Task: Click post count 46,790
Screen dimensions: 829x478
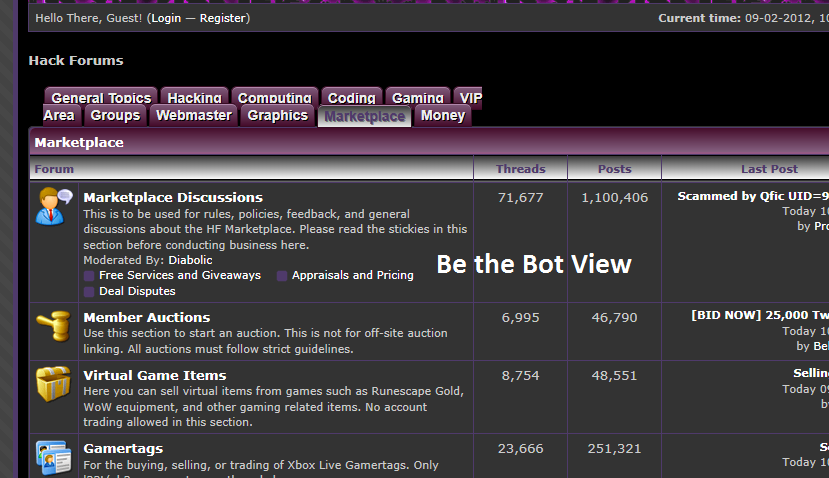Action: [615, 318]
